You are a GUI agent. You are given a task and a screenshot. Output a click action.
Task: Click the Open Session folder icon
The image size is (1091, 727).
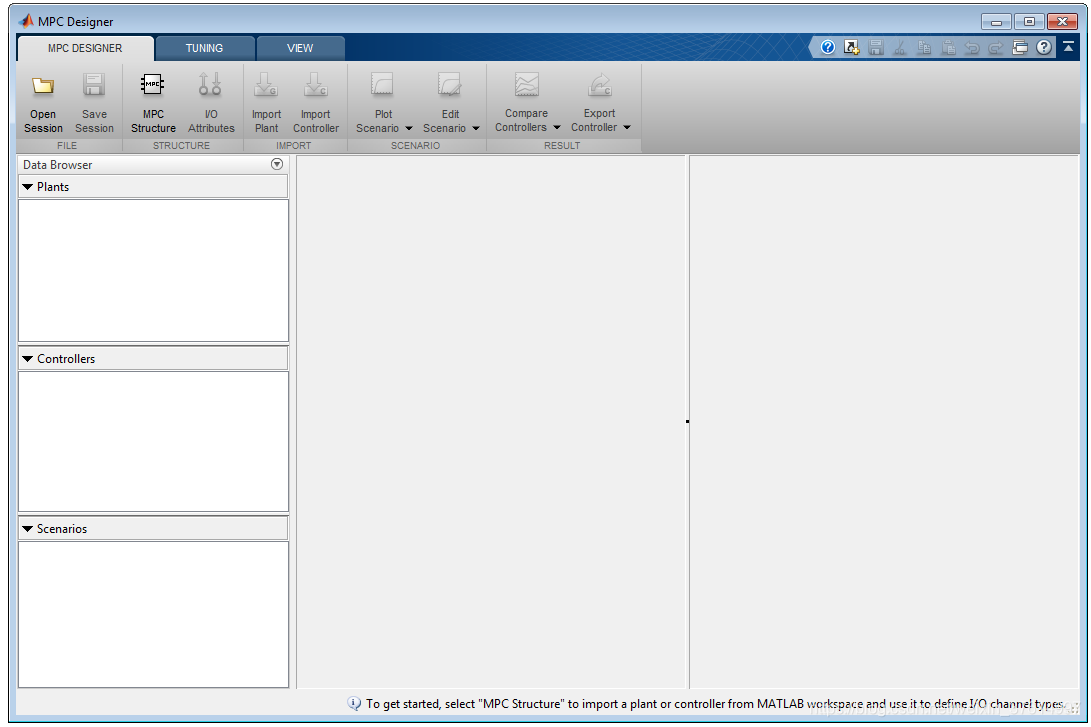pyautogui.click(x=43, y=86)
